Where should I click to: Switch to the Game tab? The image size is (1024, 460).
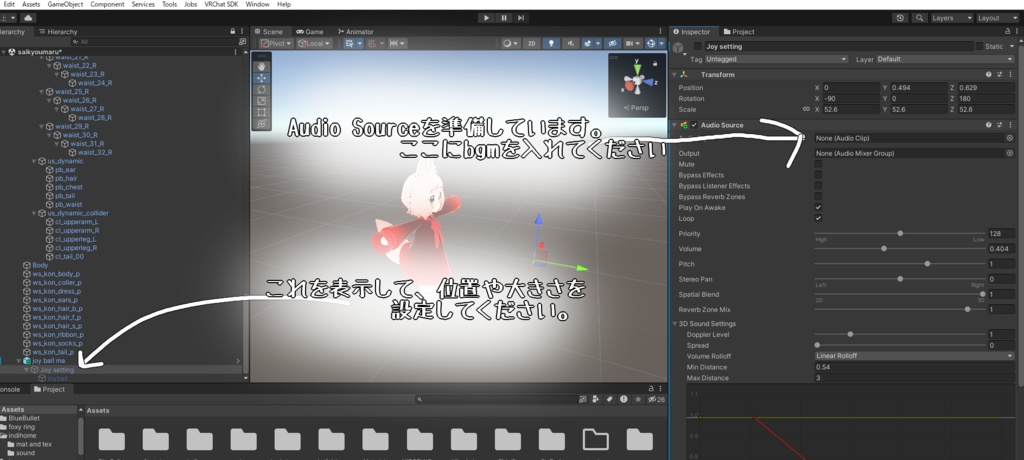pyautogui.click(x=310, y=31)
